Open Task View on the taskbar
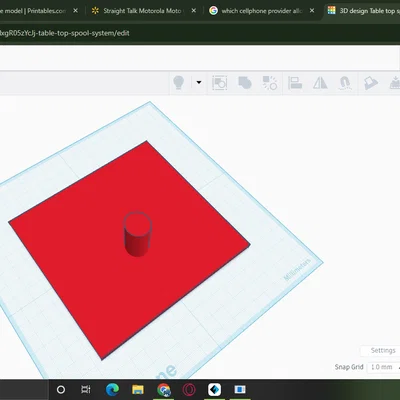The image size is (400, 400). (86, 389)
